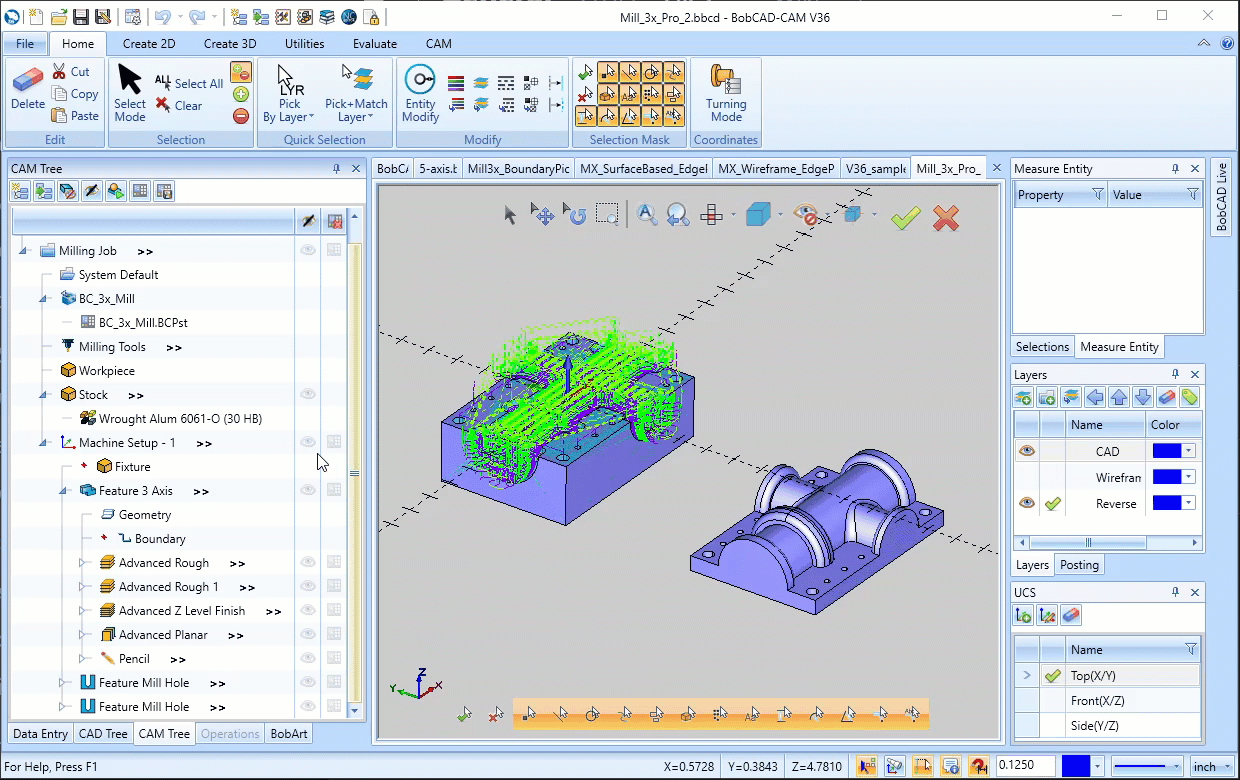This screenshot has width=1240, height=780.
Task: Expand the Advanced Z Level Finish node
Action: (x=83, y=611)
